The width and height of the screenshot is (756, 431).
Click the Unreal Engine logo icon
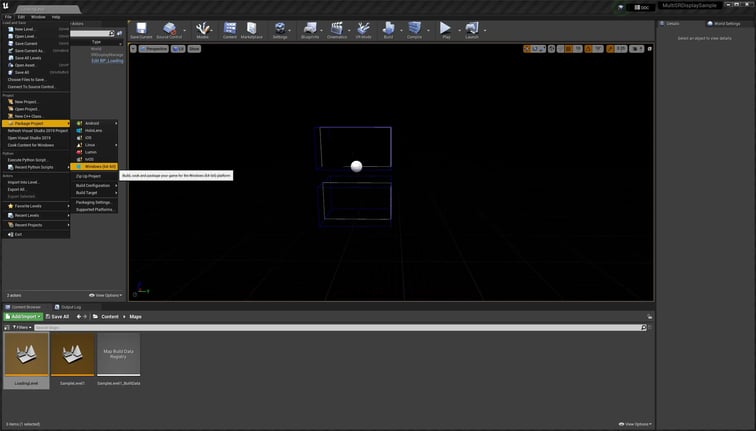pyautogui.click(x=6, y=6)
